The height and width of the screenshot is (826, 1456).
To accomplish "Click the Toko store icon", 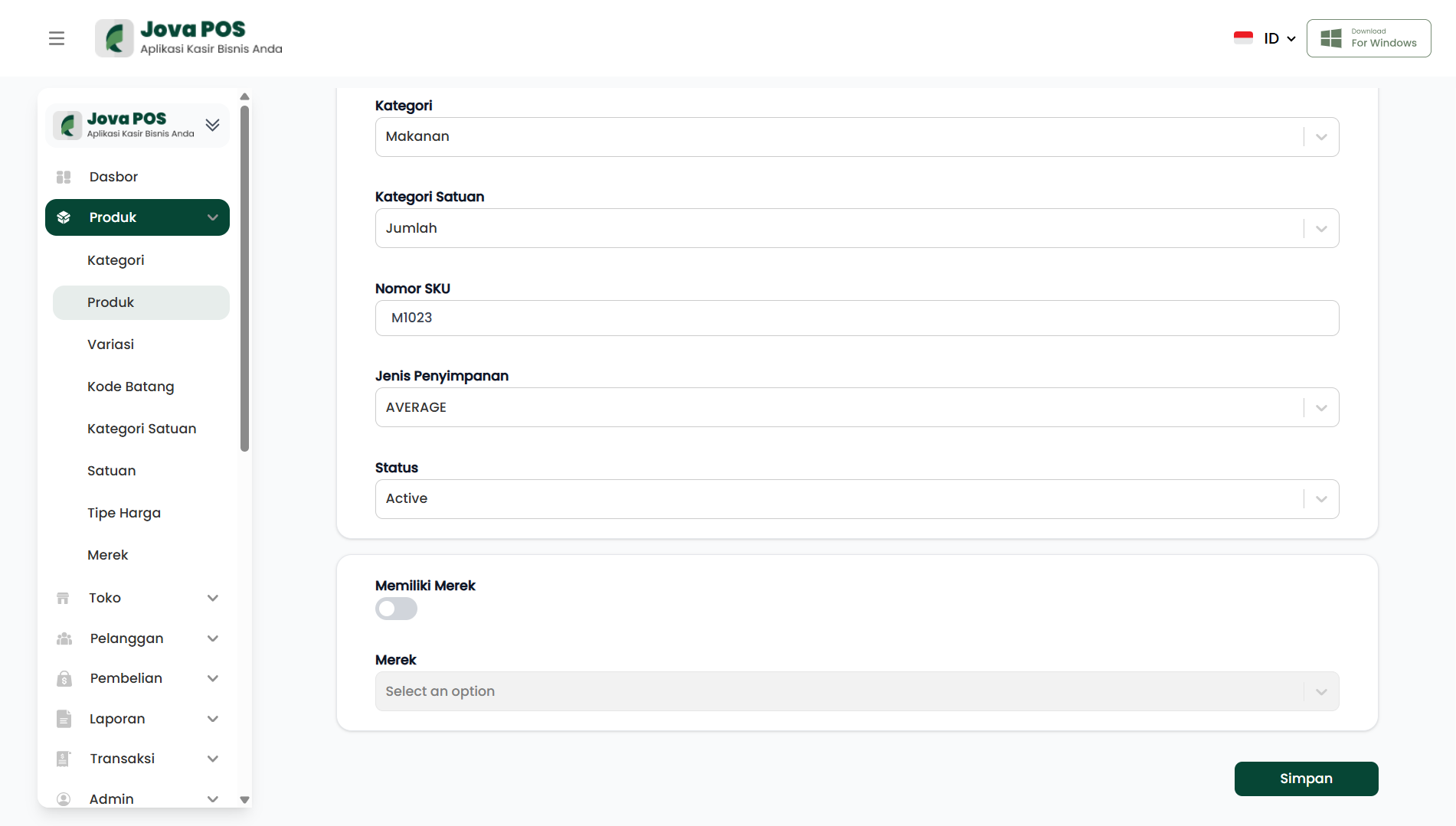I will 64,598.
